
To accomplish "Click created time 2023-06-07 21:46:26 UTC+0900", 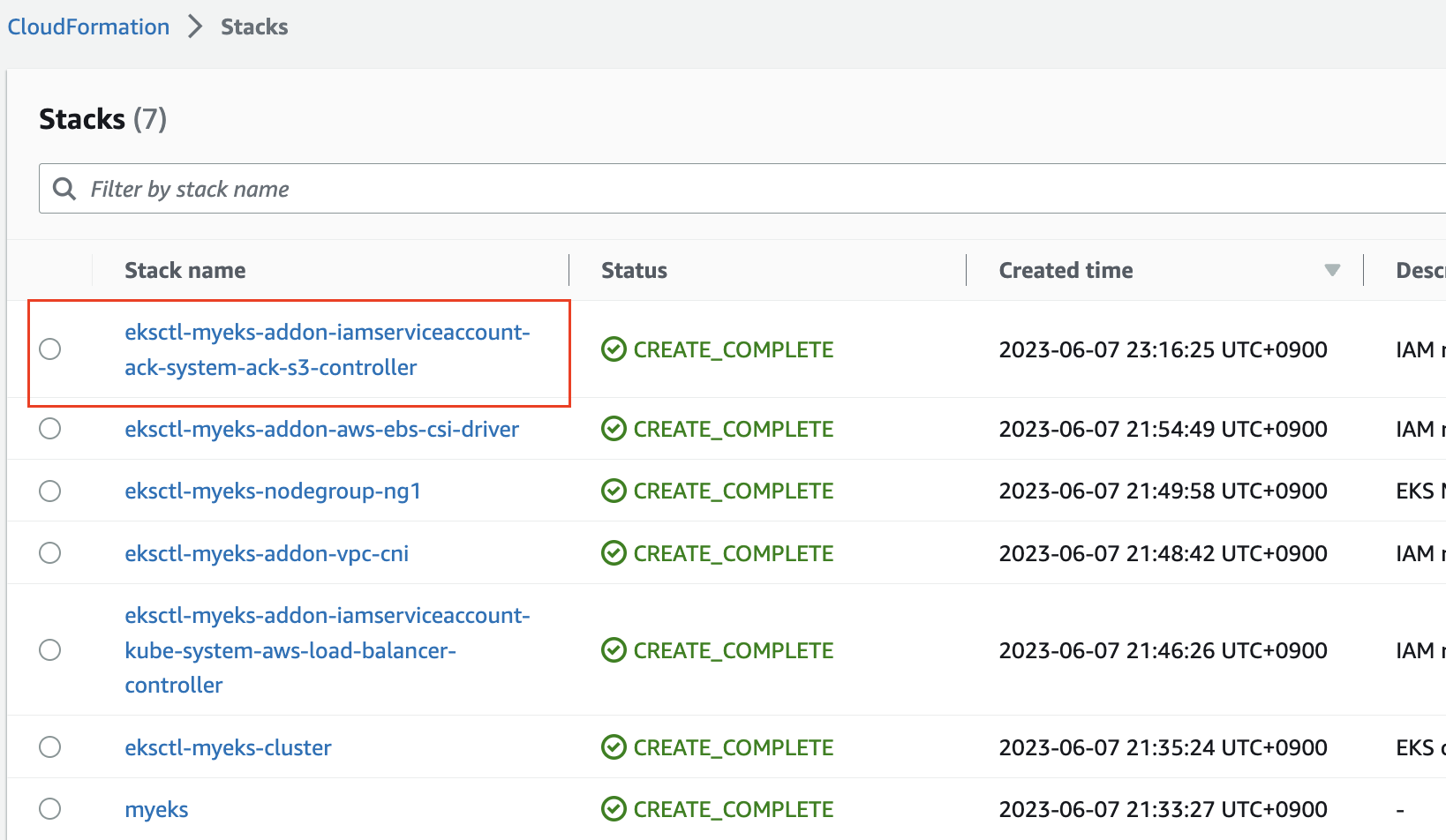I will tap(1163, 650).
